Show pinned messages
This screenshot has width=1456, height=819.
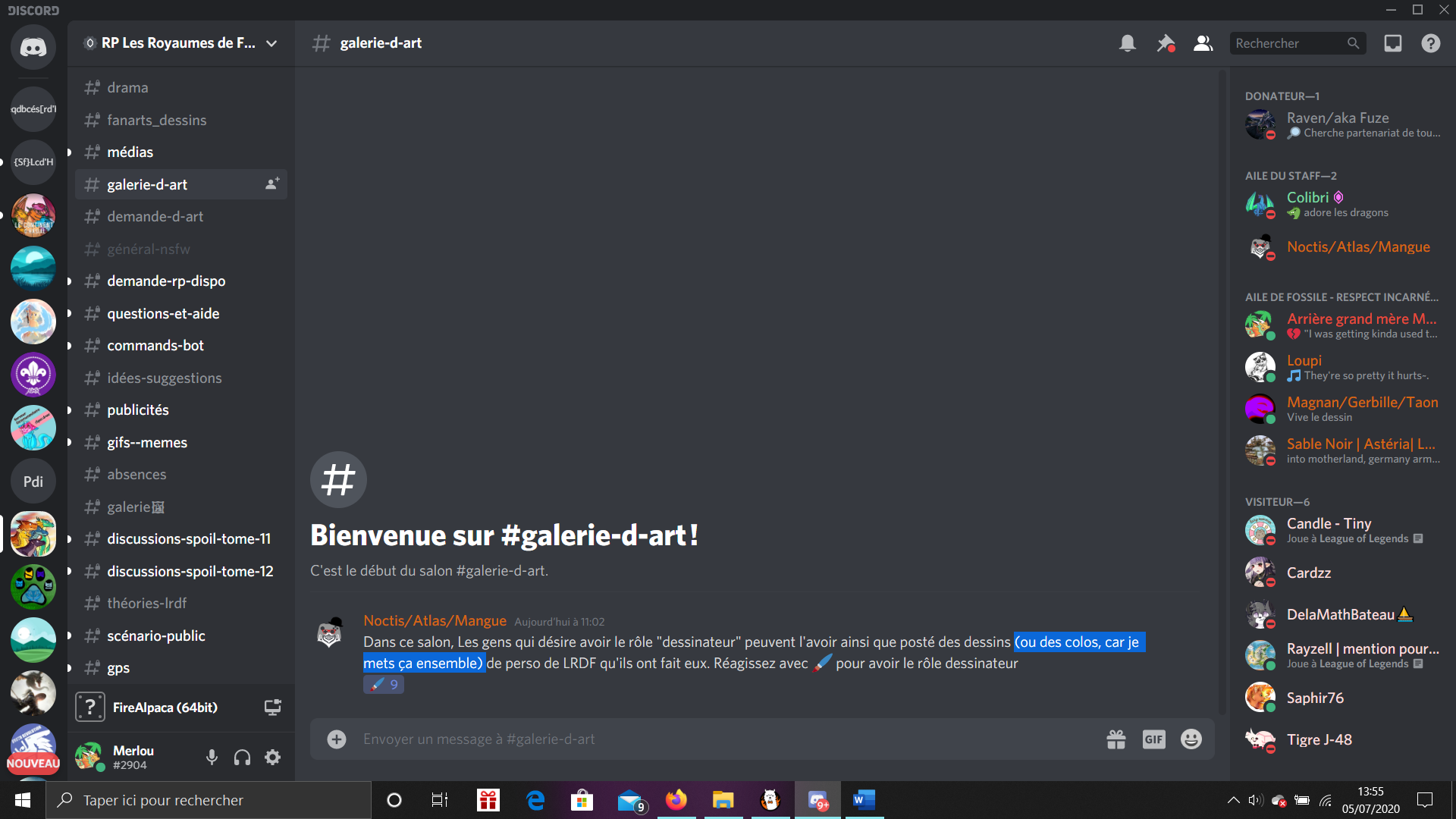click(1166, 43)
